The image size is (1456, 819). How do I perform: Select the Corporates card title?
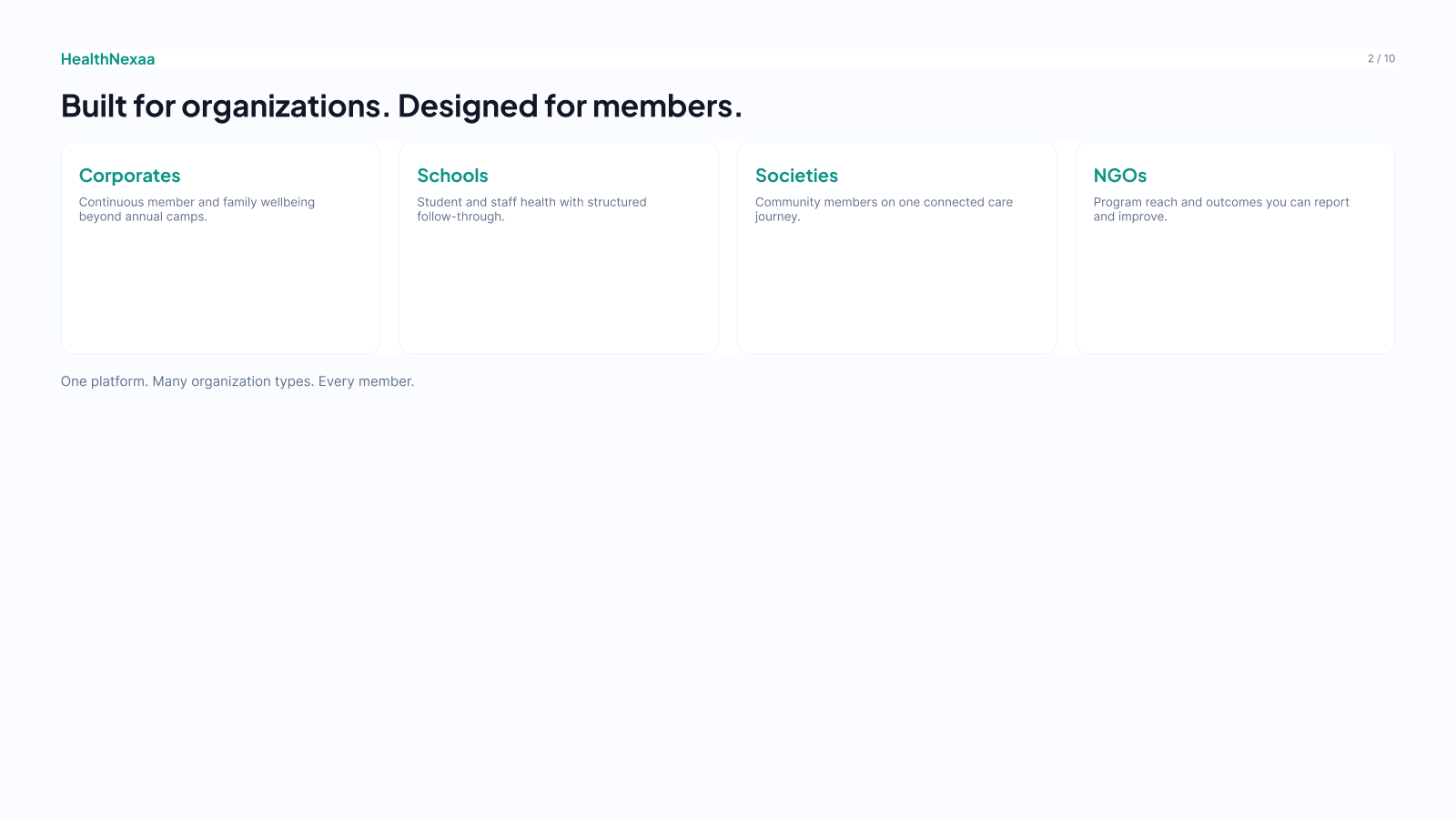tap(129, 176)
